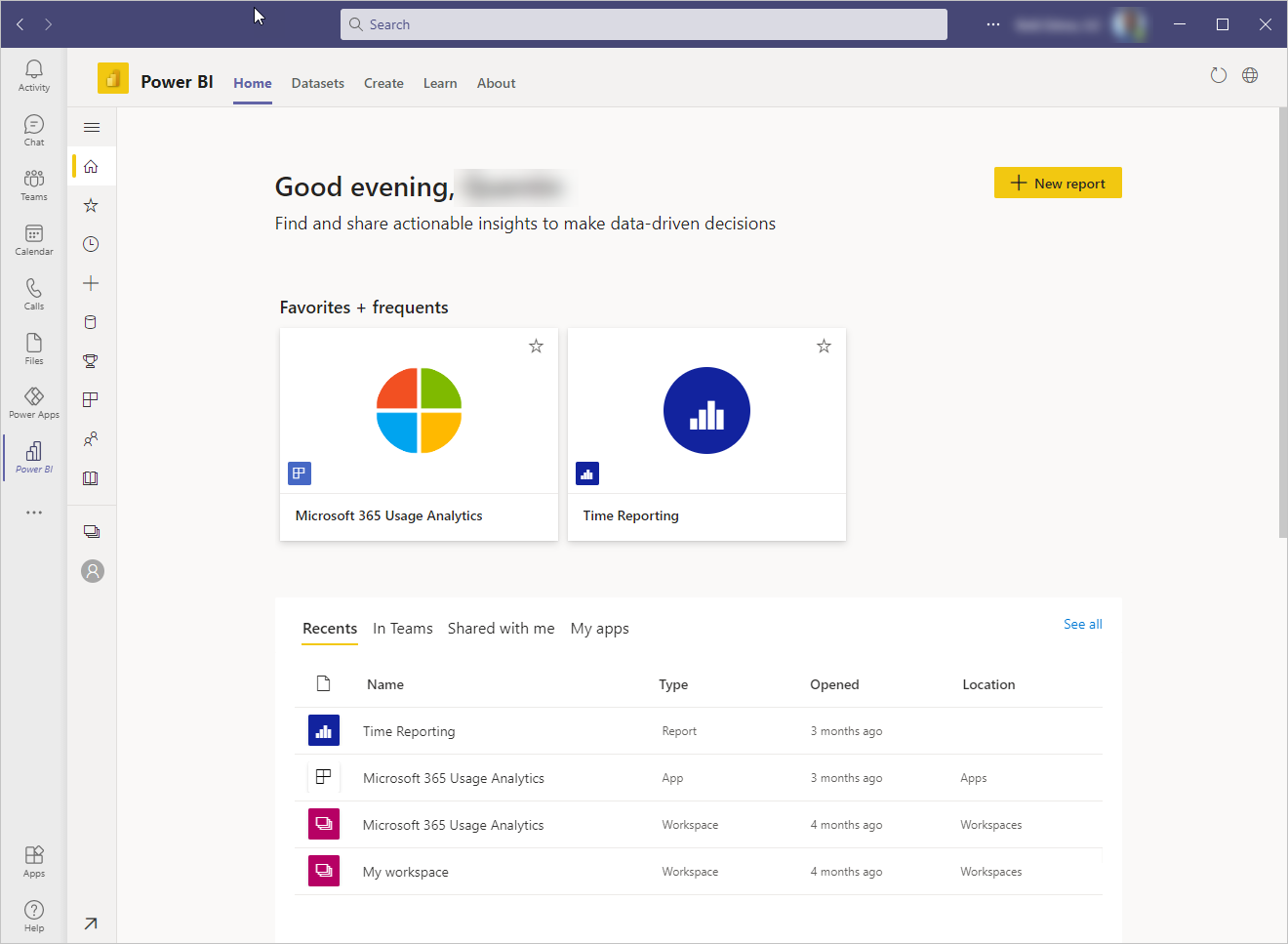This screenshot has width=1288, height=944.
Task: Open Favorites from the Power BI sidebar
Action: point(91,205)
